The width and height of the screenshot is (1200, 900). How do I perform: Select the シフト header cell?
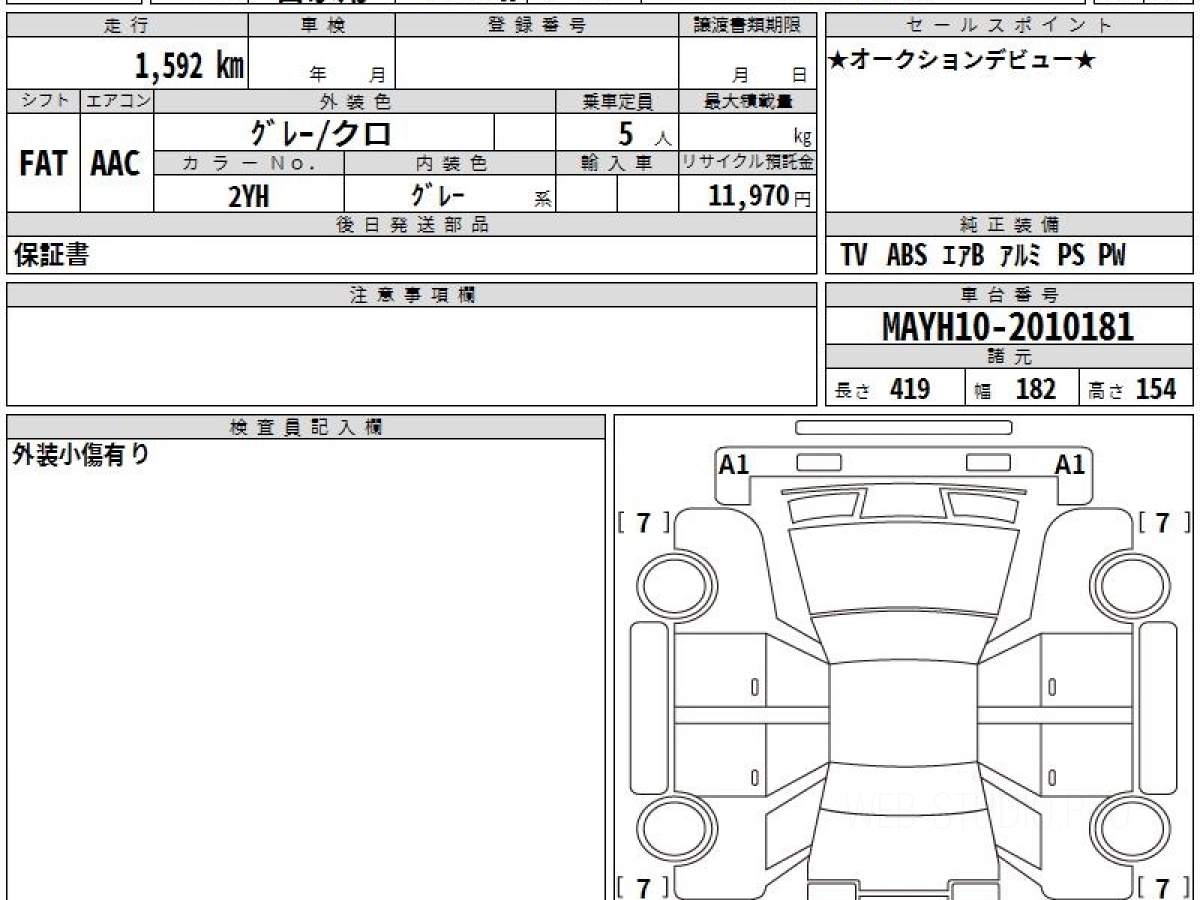(43, 101)
